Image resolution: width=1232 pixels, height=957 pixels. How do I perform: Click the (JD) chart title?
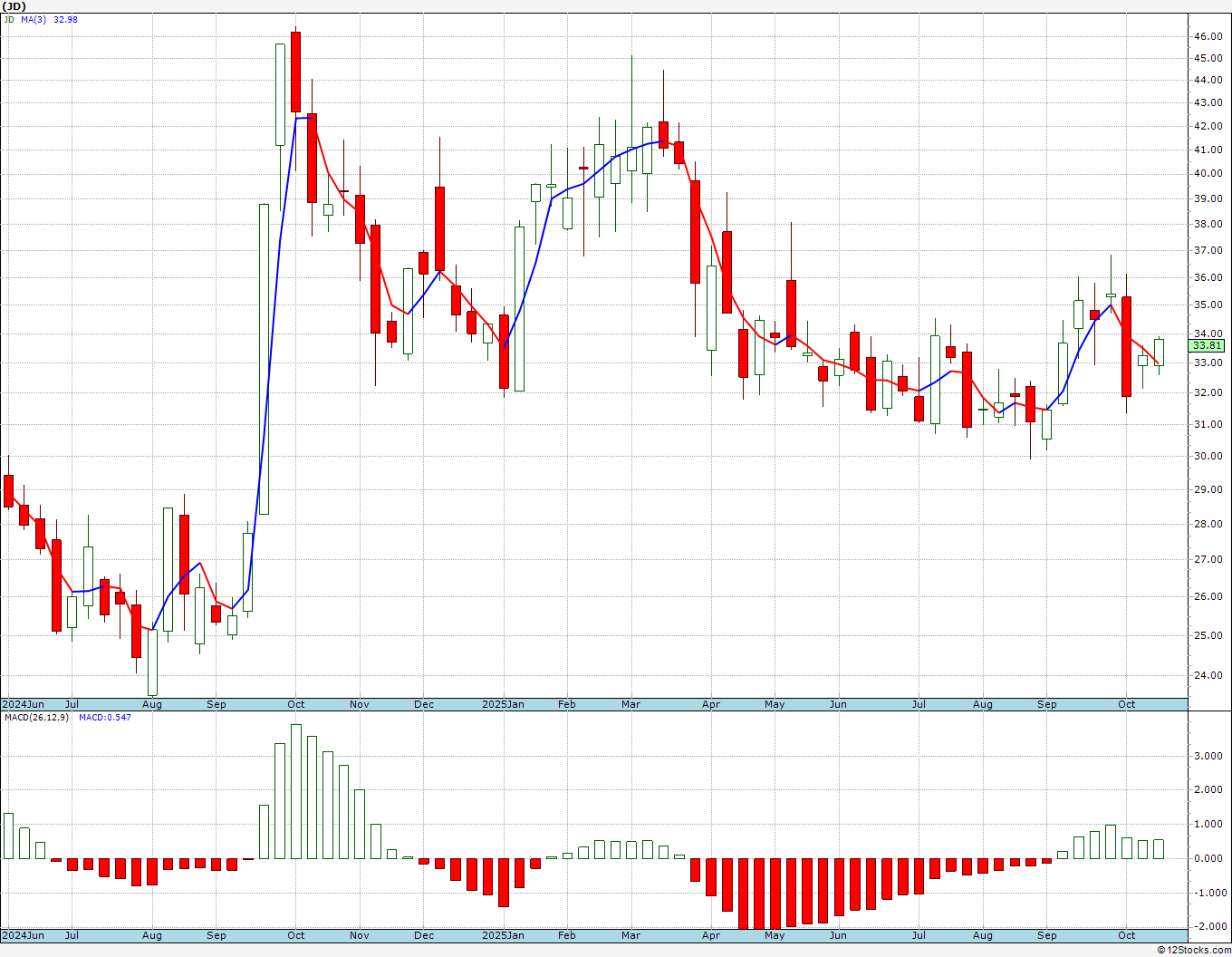14,5
